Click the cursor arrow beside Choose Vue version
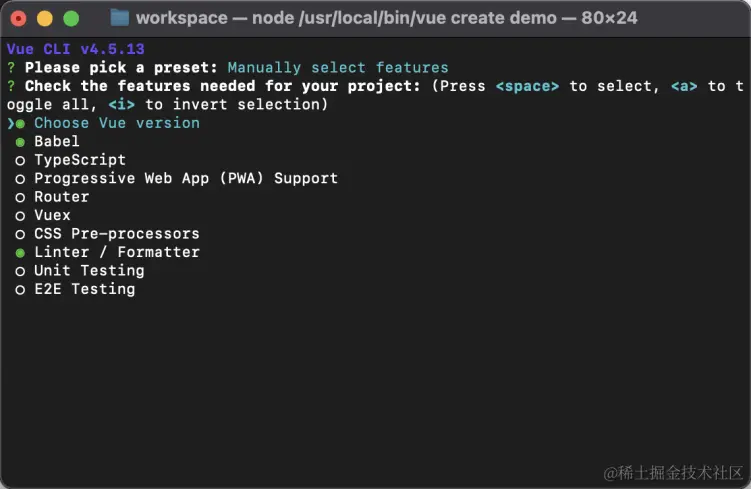The width and height of the screenshot is (751, 489). (x=11, y=124)
